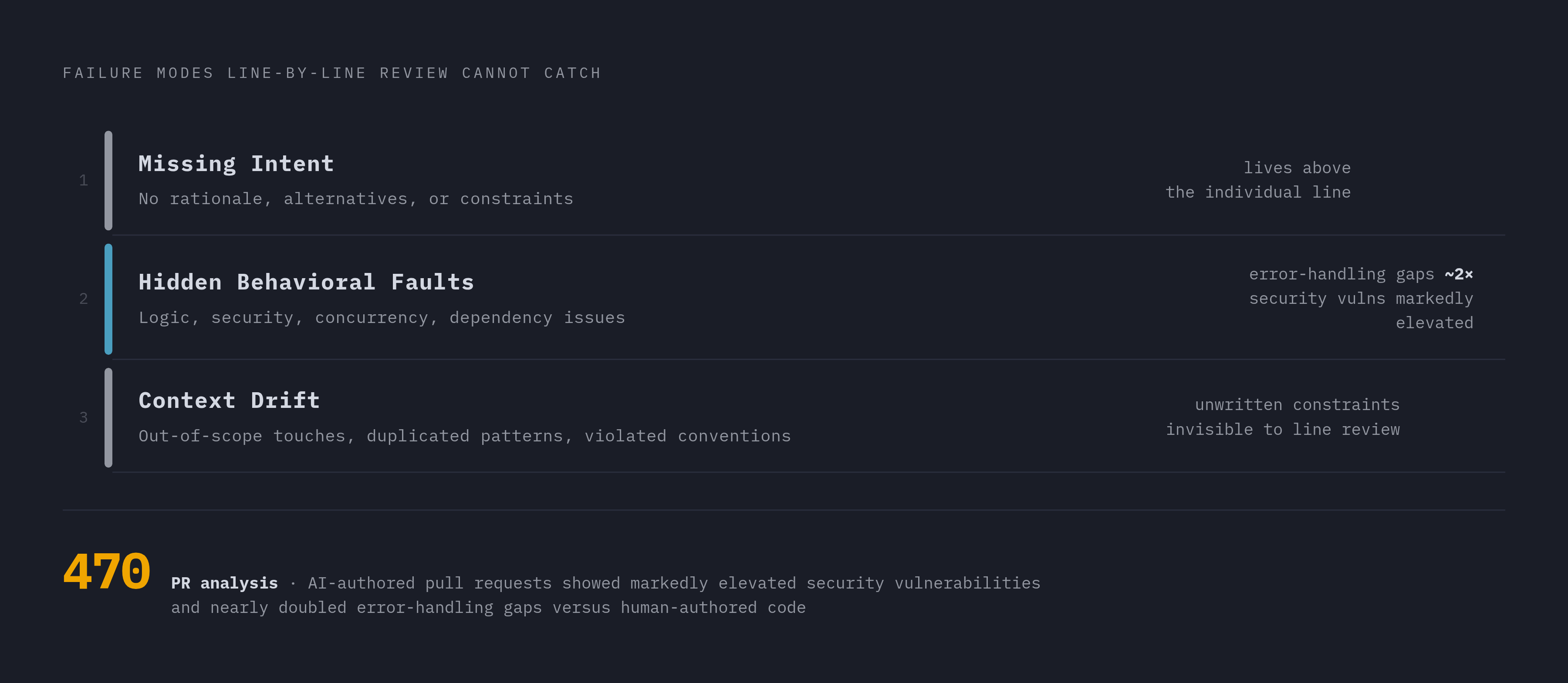The image size is (1568, 683).
Task: Click 'Logic, security, concurrency, dependency issues' text
Action: click(382, 317)
